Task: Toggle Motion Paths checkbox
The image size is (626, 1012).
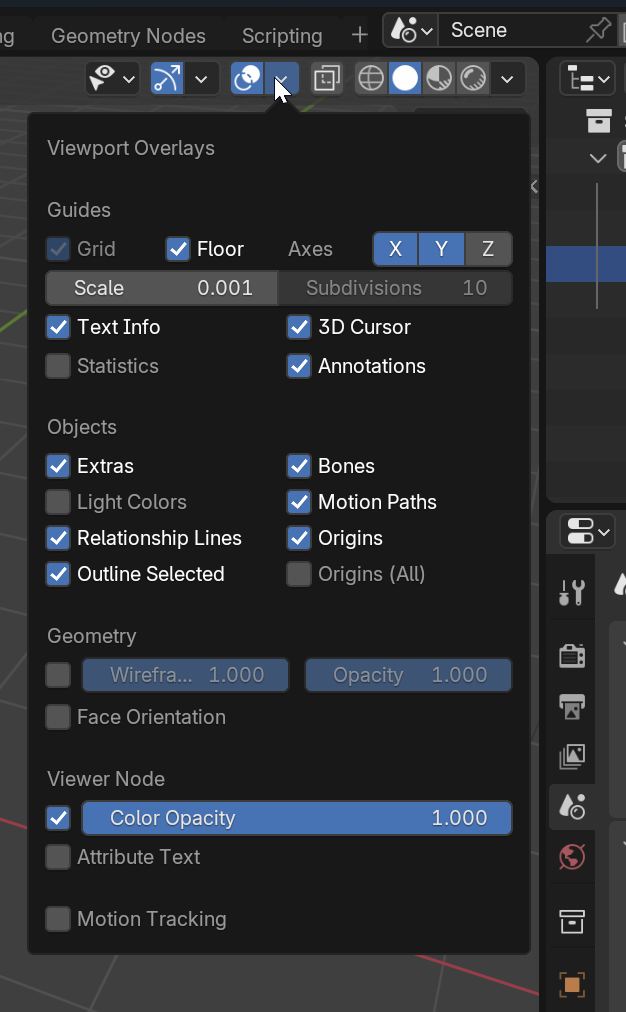Action: 299,502
